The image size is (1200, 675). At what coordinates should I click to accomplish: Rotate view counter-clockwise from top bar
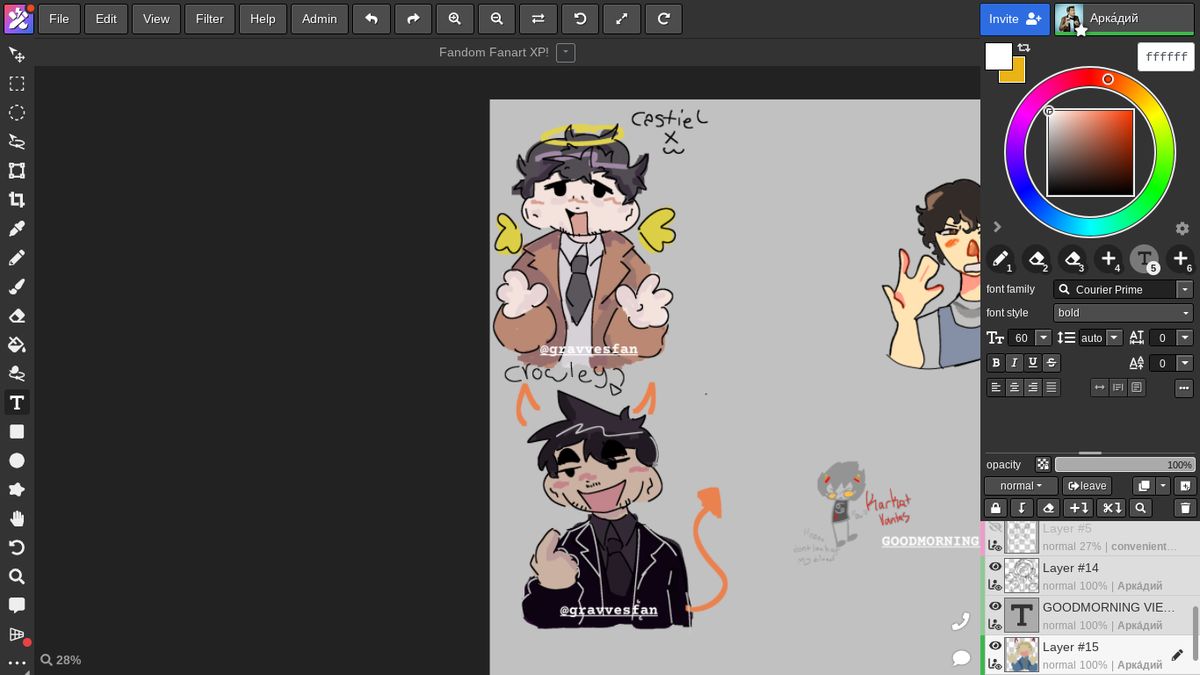(x=580, y=18)
